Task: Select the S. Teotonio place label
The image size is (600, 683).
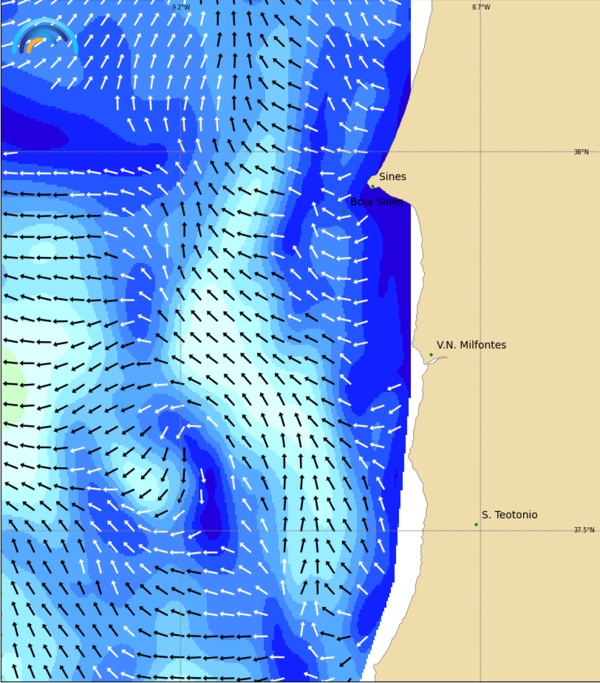Action: click(509, 515)
